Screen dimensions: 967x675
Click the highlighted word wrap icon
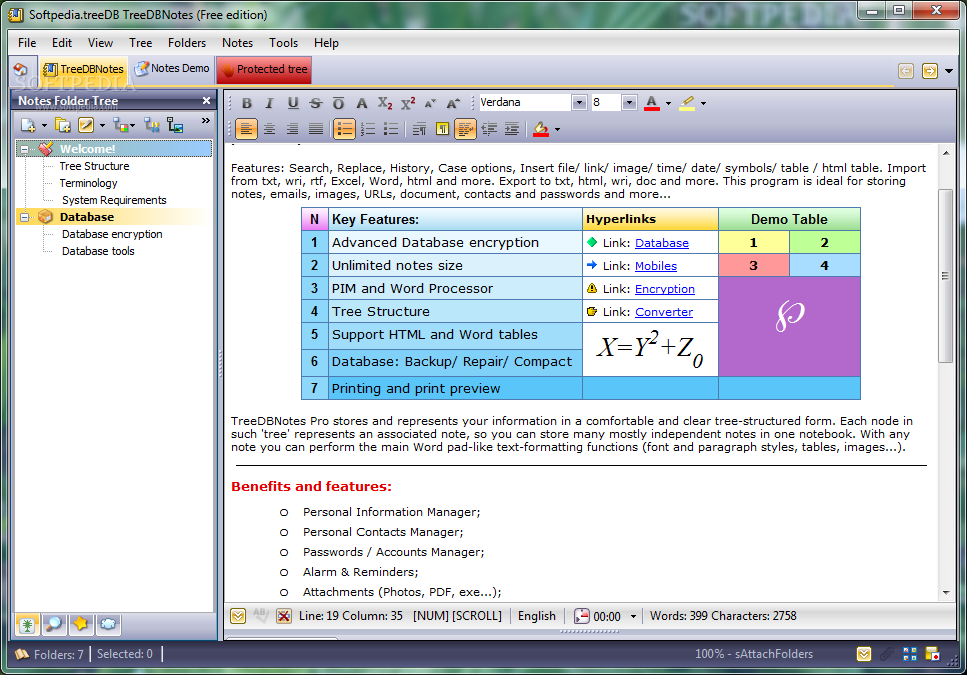pos(466,129)
